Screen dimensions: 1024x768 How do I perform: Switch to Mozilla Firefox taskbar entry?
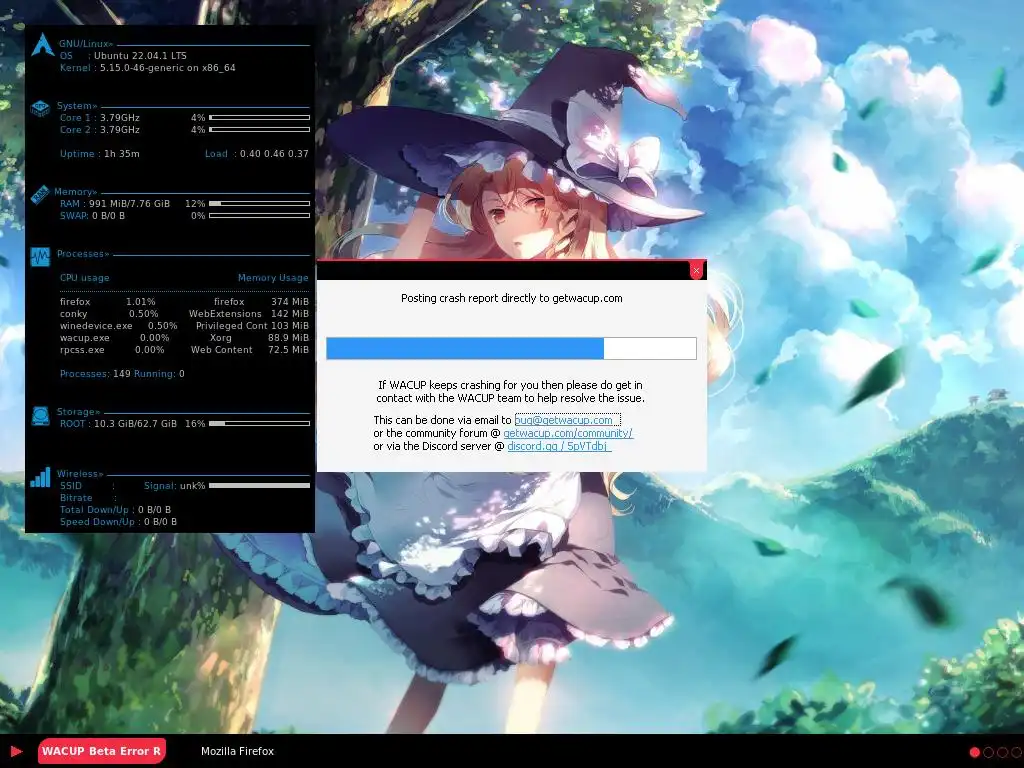tap(237, 751)
